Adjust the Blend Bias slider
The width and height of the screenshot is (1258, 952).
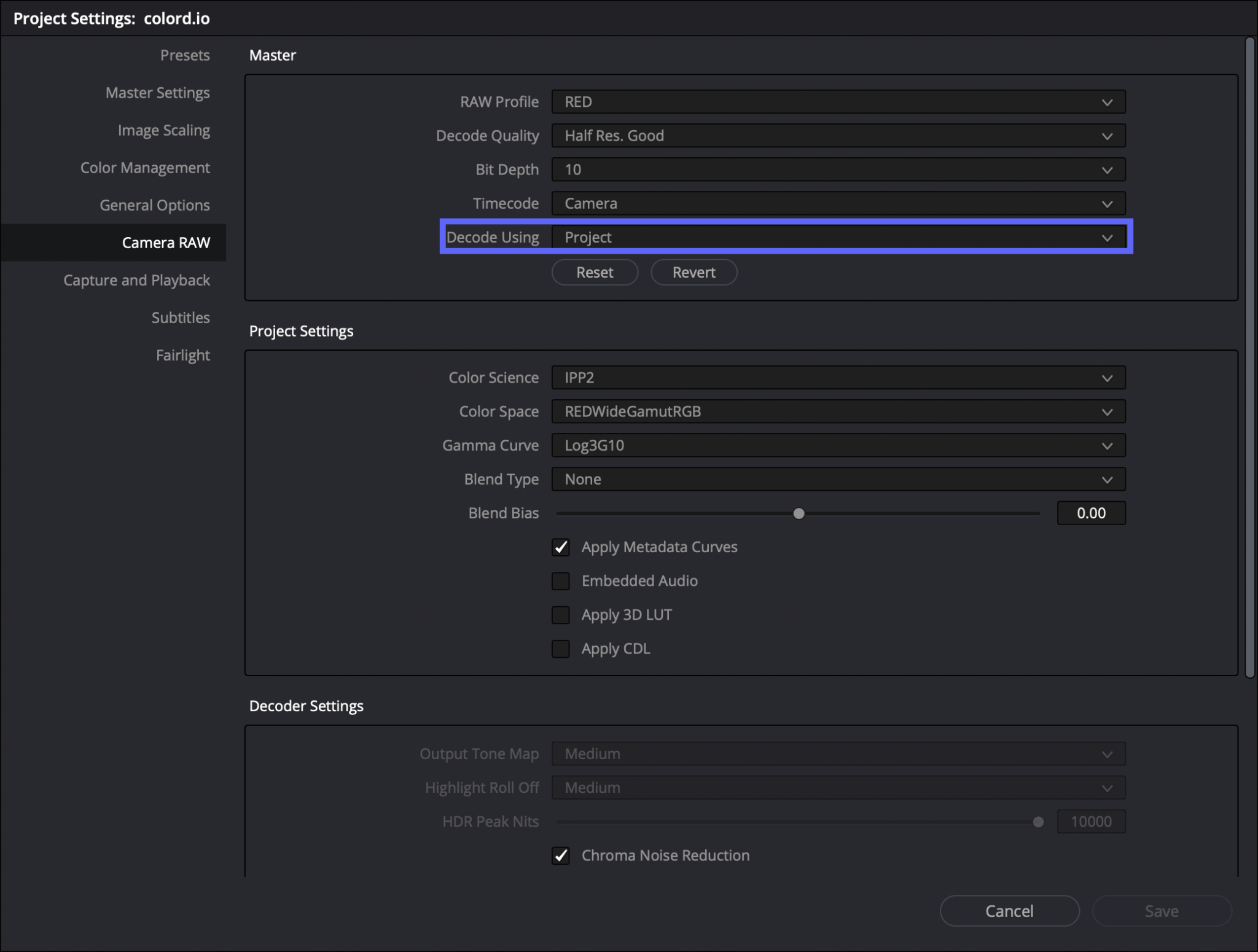click(x=799, y=513)
